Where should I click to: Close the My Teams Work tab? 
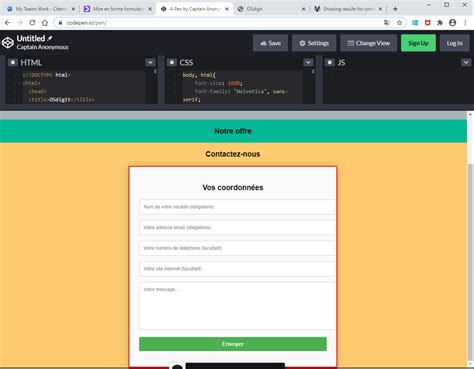point(73,9)
